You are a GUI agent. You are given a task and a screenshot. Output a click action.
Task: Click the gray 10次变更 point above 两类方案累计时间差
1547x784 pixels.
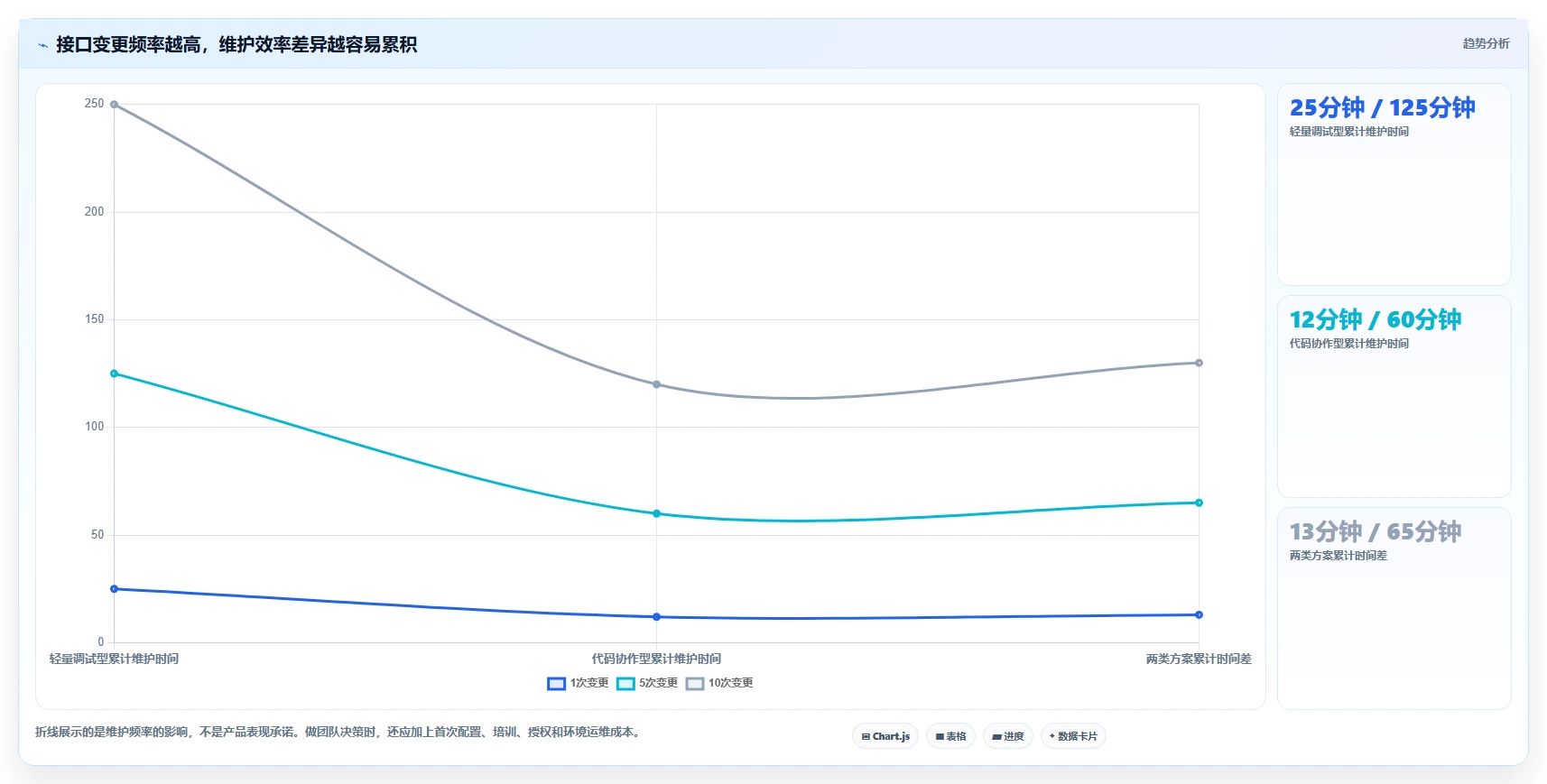point(1199,363)
